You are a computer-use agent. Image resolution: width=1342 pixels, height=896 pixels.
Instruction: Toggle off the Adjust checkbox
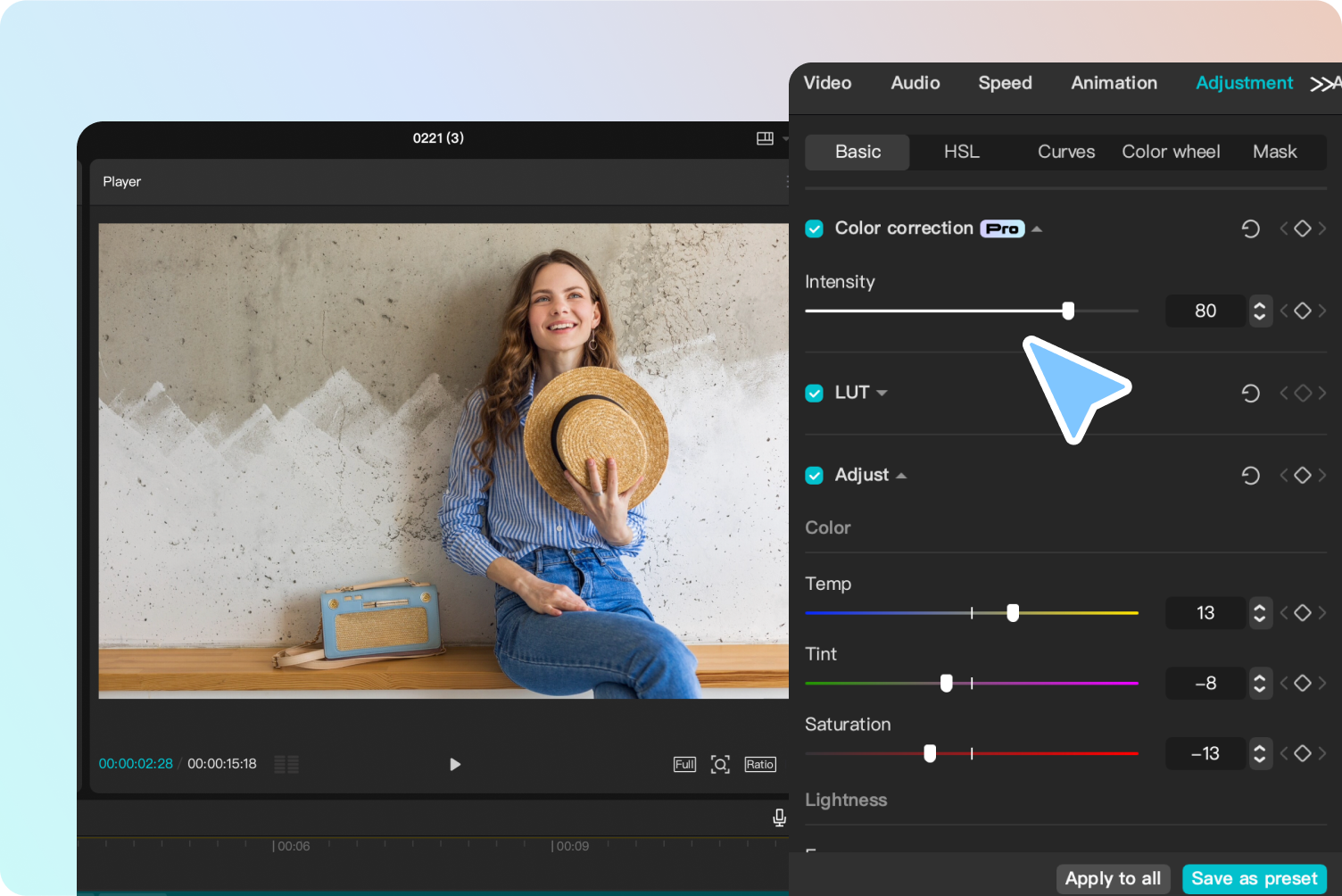(x=814, y=475)
